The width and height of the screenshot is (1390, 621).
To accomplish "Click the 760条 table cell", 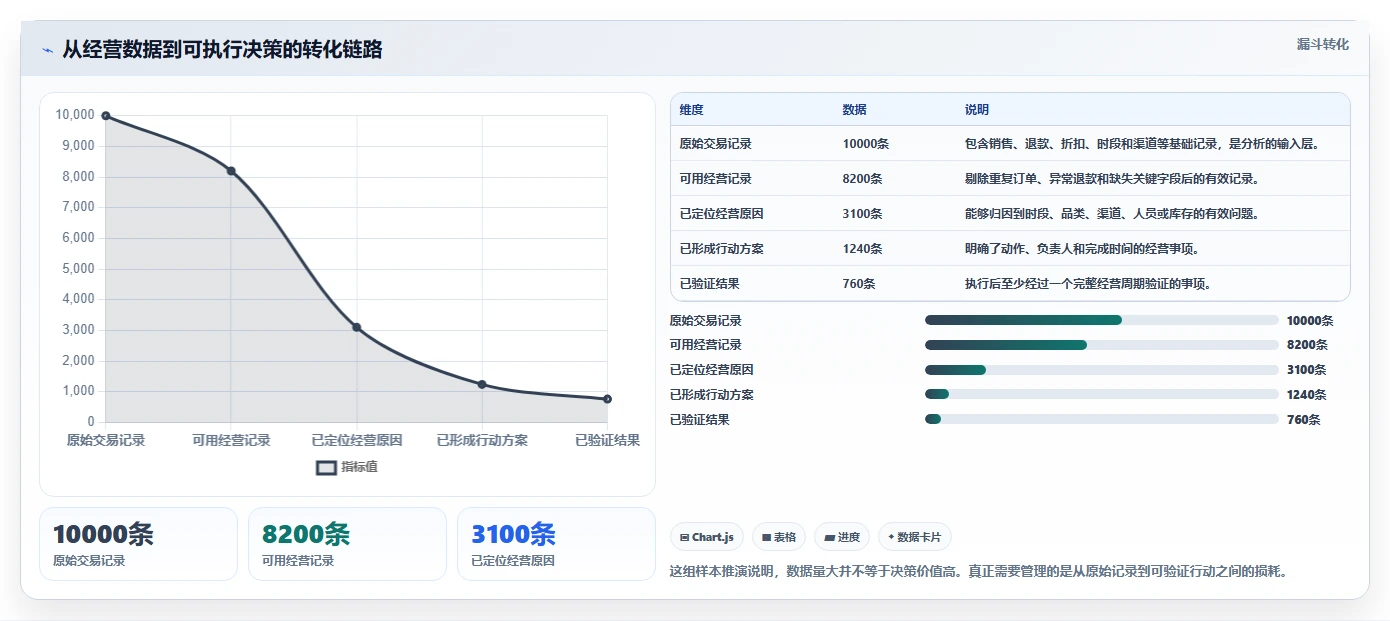I will tap(859, 284).
